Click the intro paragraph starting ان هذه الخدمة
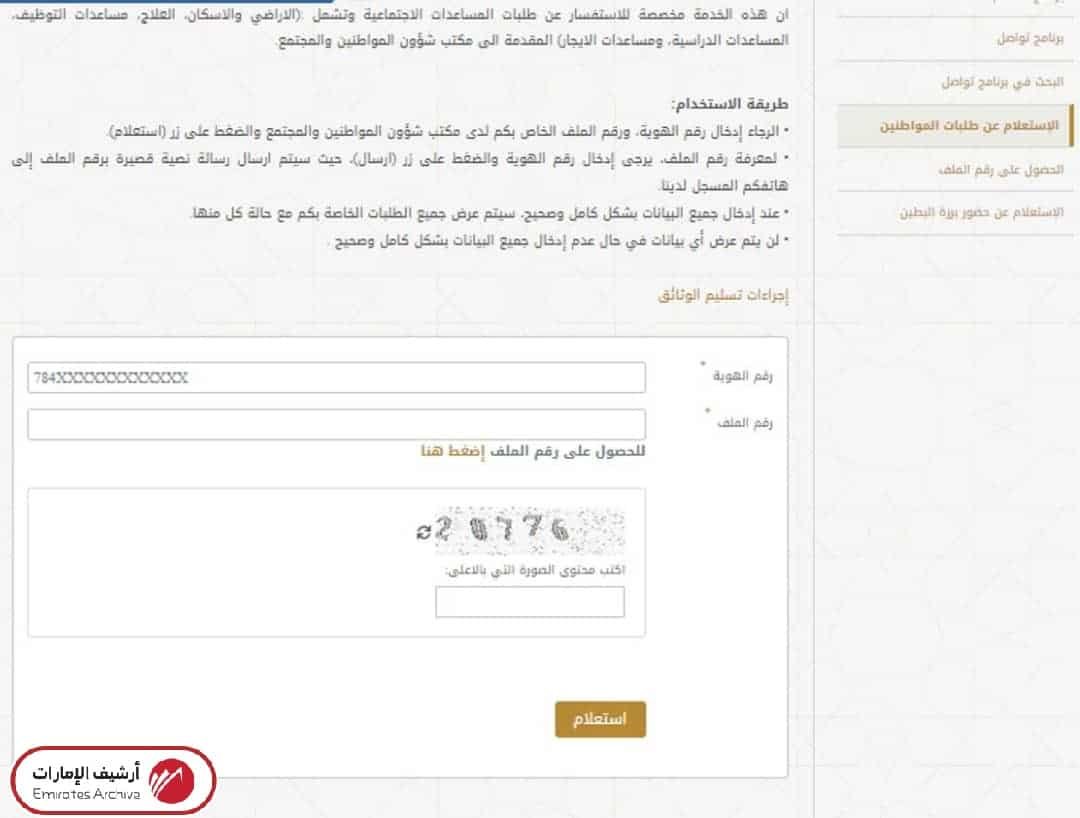The width and height of the screenshot is (1080, 818). pos(399,26)
